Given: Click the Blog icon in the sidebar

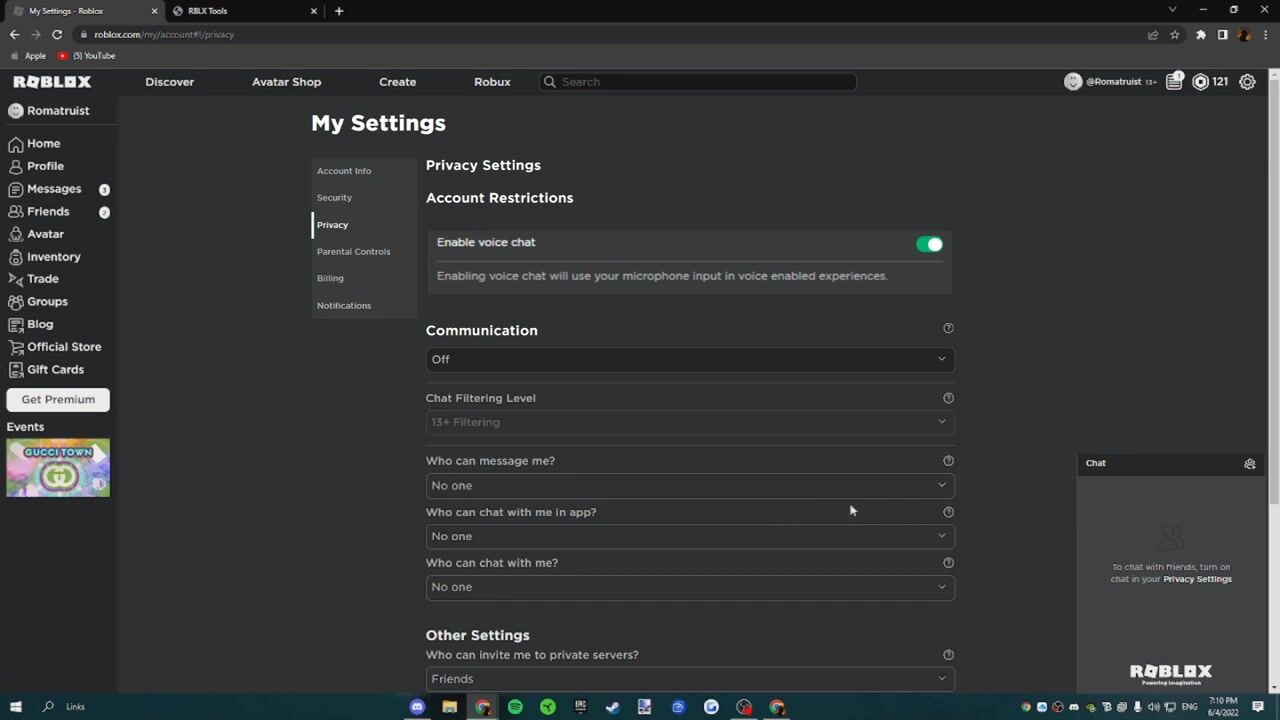Looking at the screenshot, I should click(16, 324).
